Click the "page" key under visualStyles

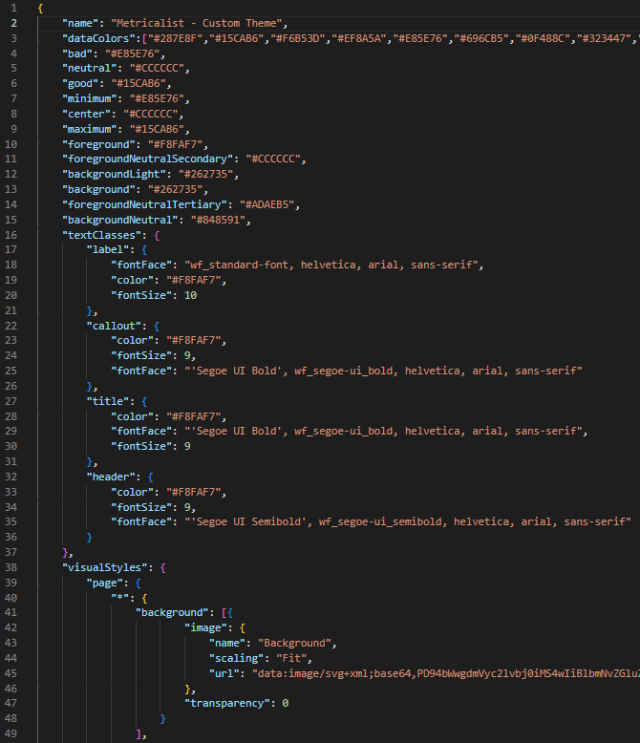point(105,581)
